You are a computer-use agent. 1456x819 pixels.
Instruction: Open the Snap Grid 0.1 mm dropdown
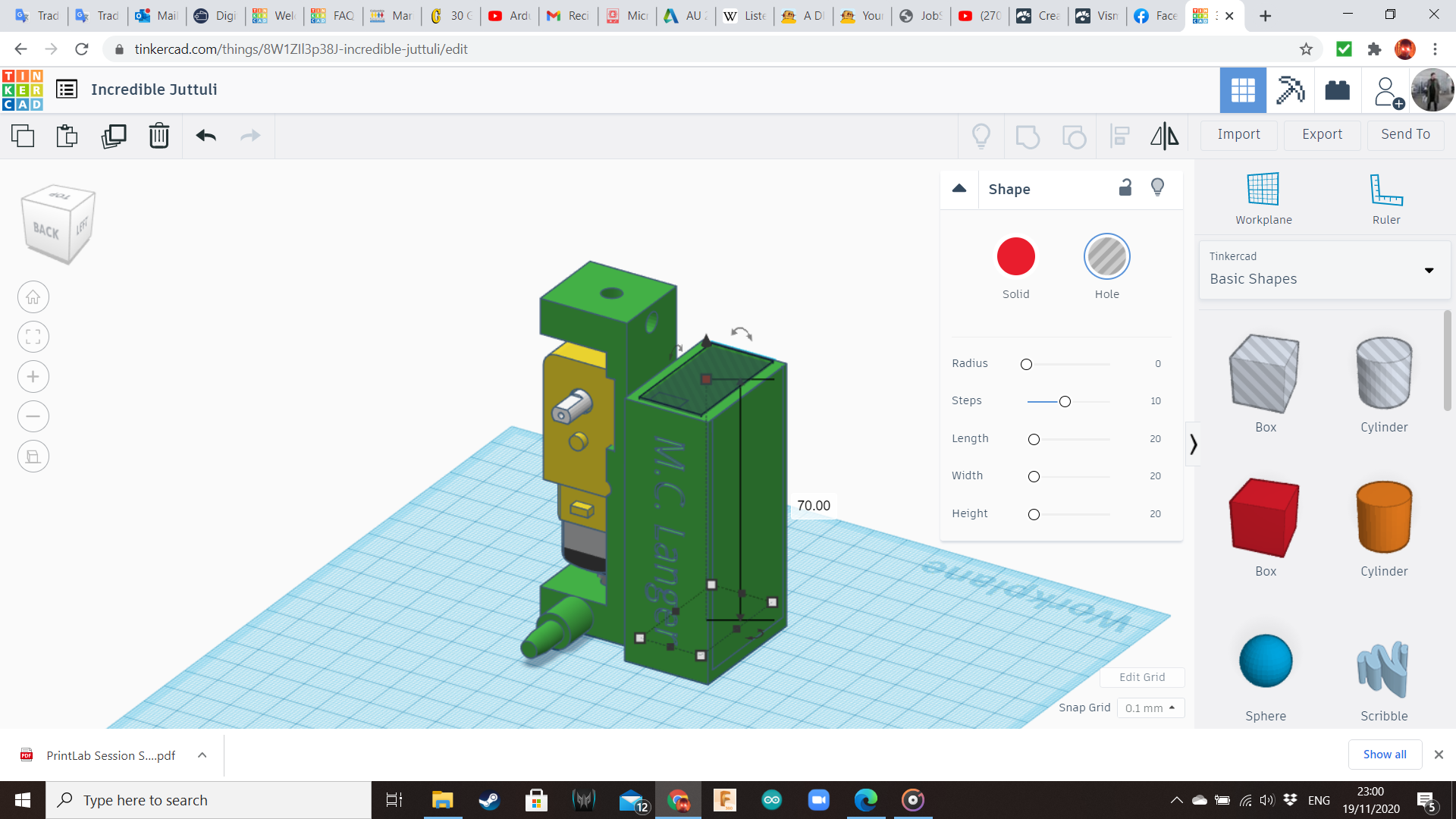1150,708
